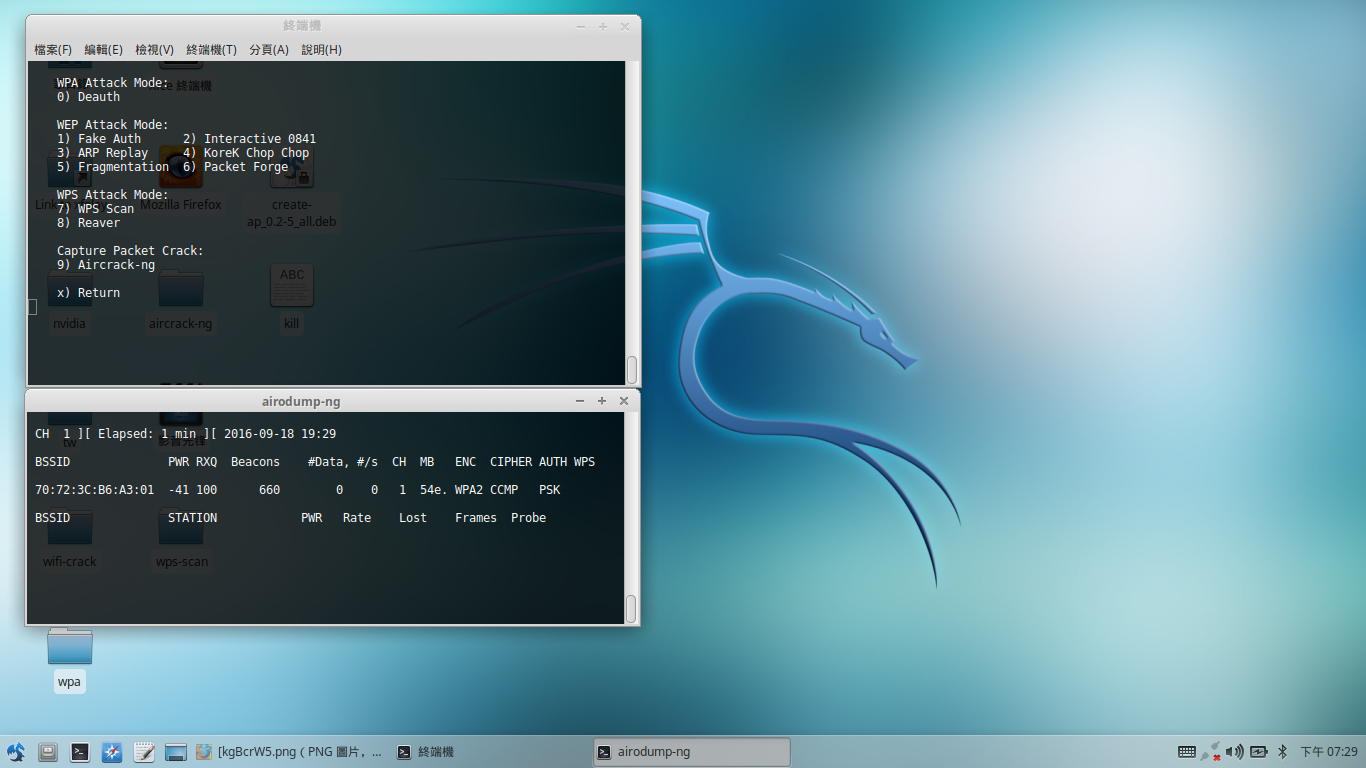
Task: Click the battery power tray icon
Action: [1259, 752]
